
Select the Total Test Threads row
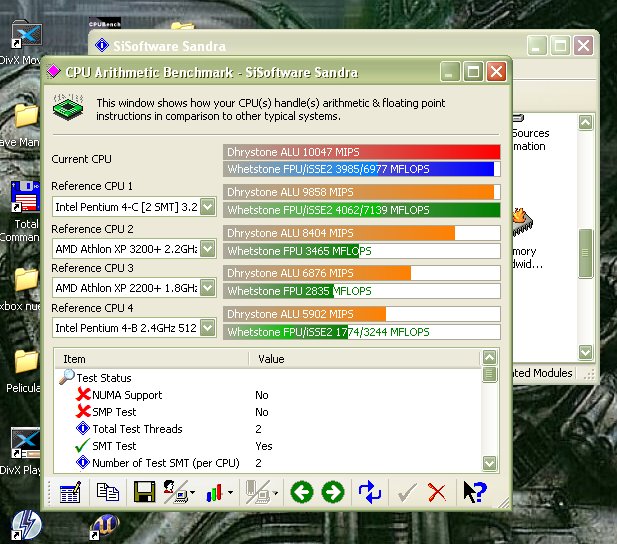(x=268, y=429)
